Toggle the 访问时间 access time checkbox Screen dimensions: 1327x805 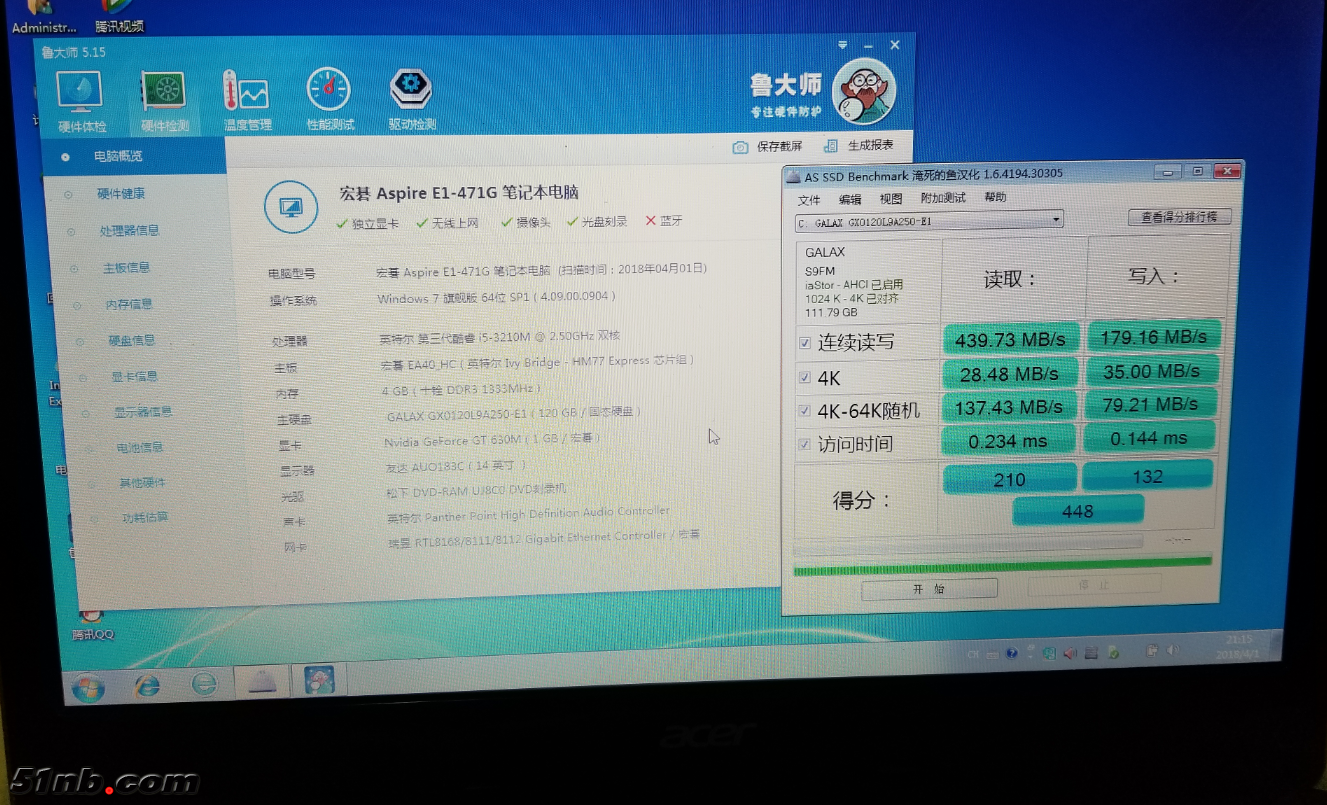tap(805, 444)
